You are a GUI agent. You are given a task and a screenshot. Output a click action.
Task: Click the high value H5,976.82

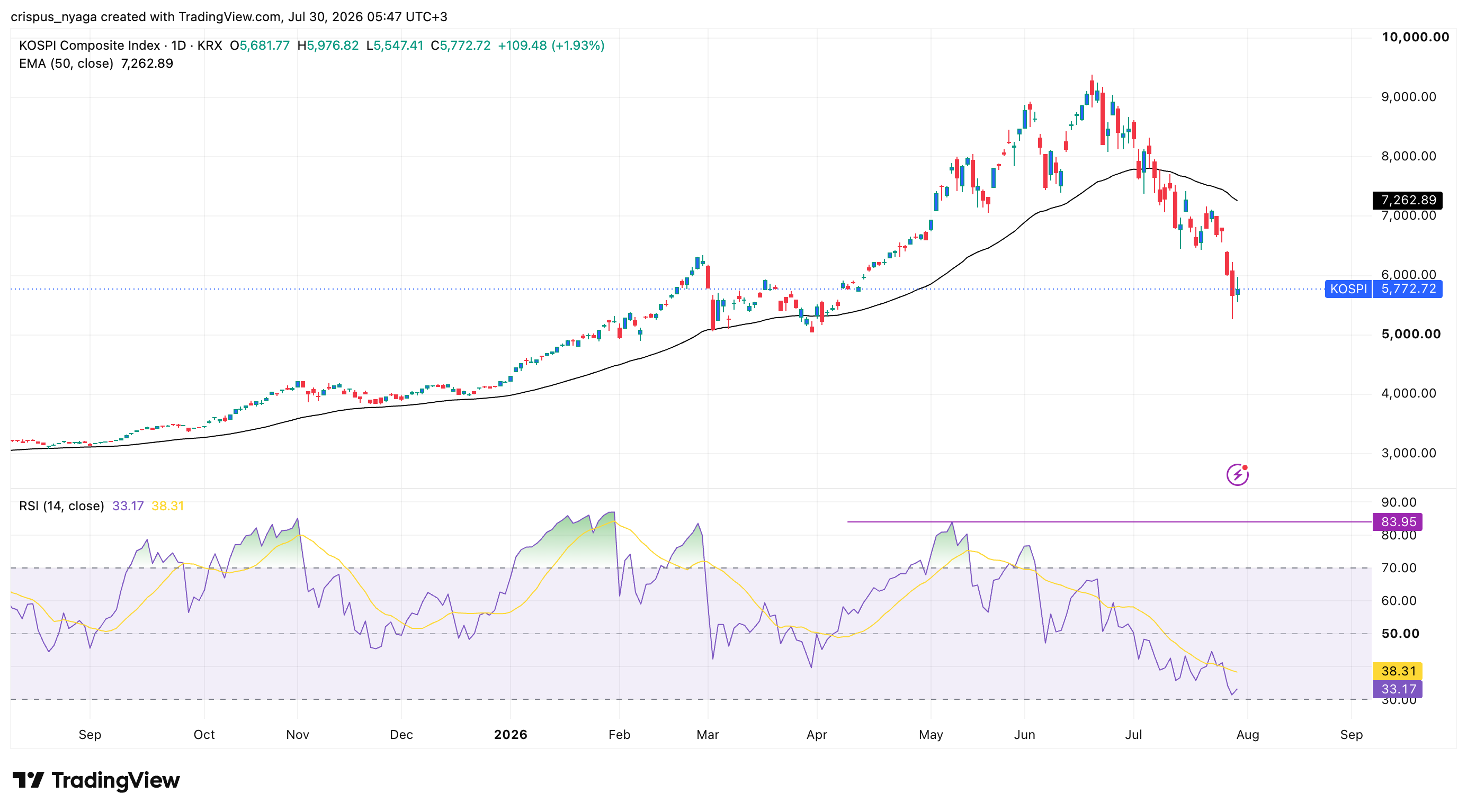[328, 46]
